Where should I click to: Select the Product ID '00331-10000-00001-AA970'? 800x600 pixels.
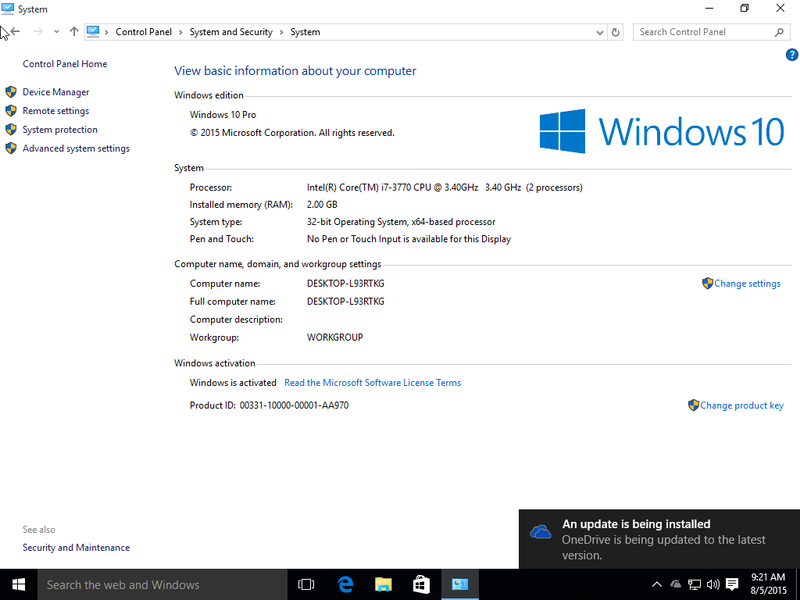294,406
